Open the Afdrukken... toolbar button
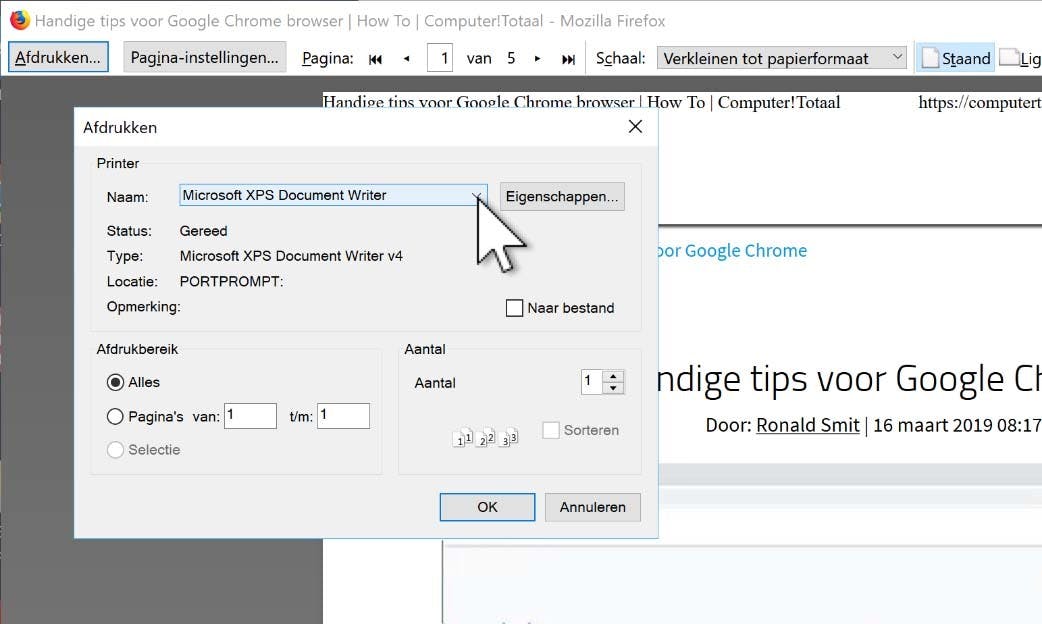1042x624 pixels. coord(58,57)
